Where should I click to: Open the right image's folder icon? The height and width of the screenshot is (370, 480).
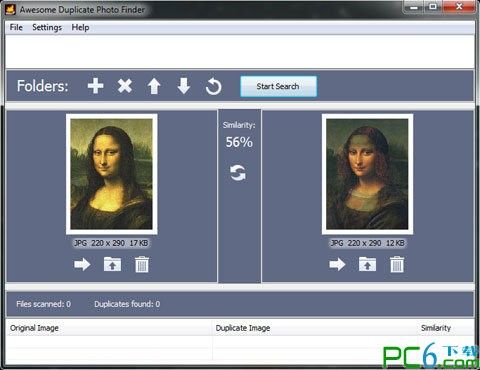[367, 264]
